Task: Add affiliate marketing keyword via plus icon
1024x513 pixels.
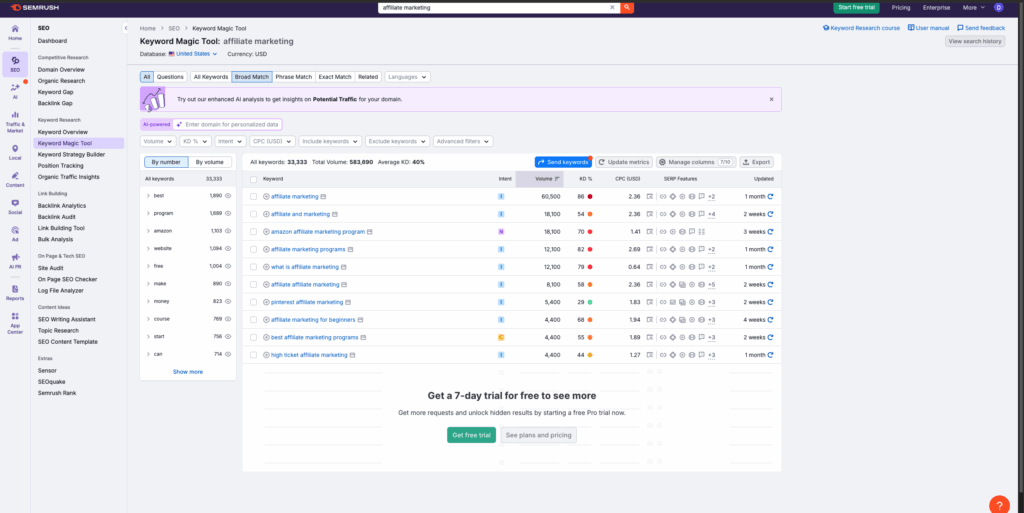Action: click(266, 196)
